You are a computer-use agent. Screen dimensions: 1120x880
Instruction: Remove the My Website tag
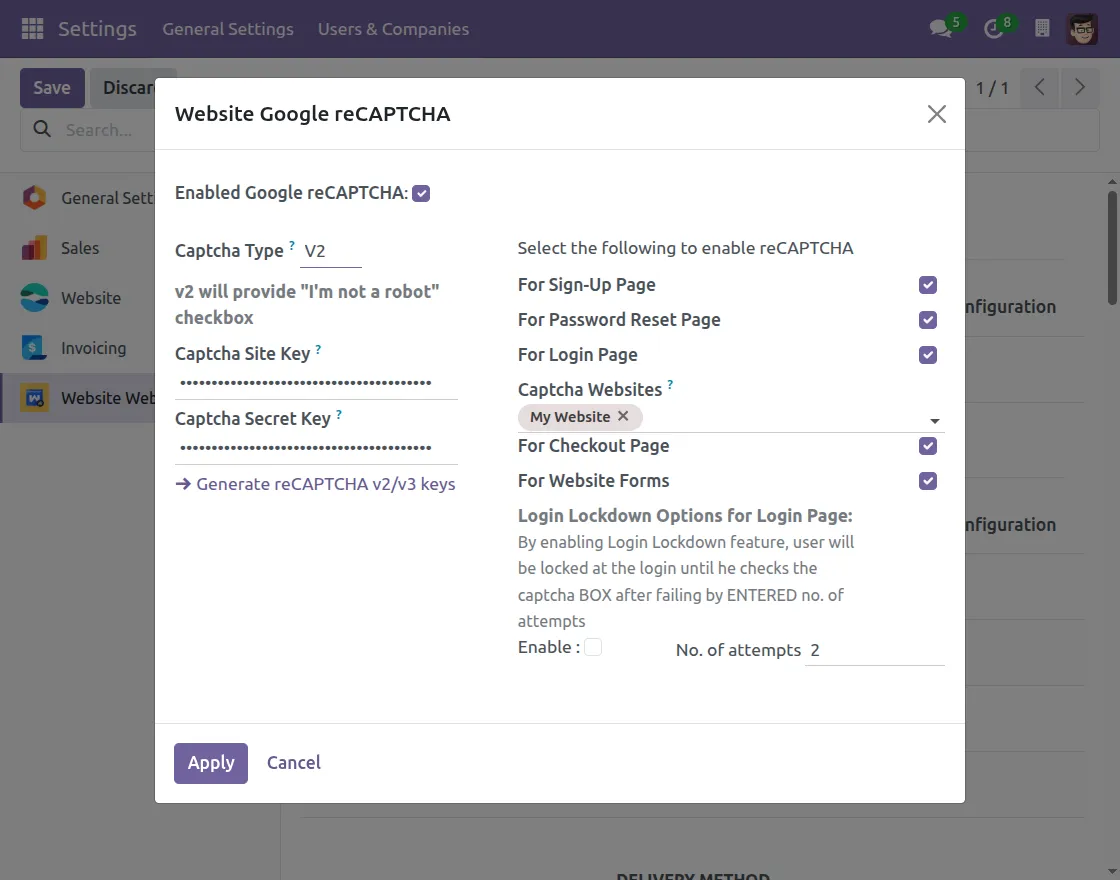click(x=623, y=416)
